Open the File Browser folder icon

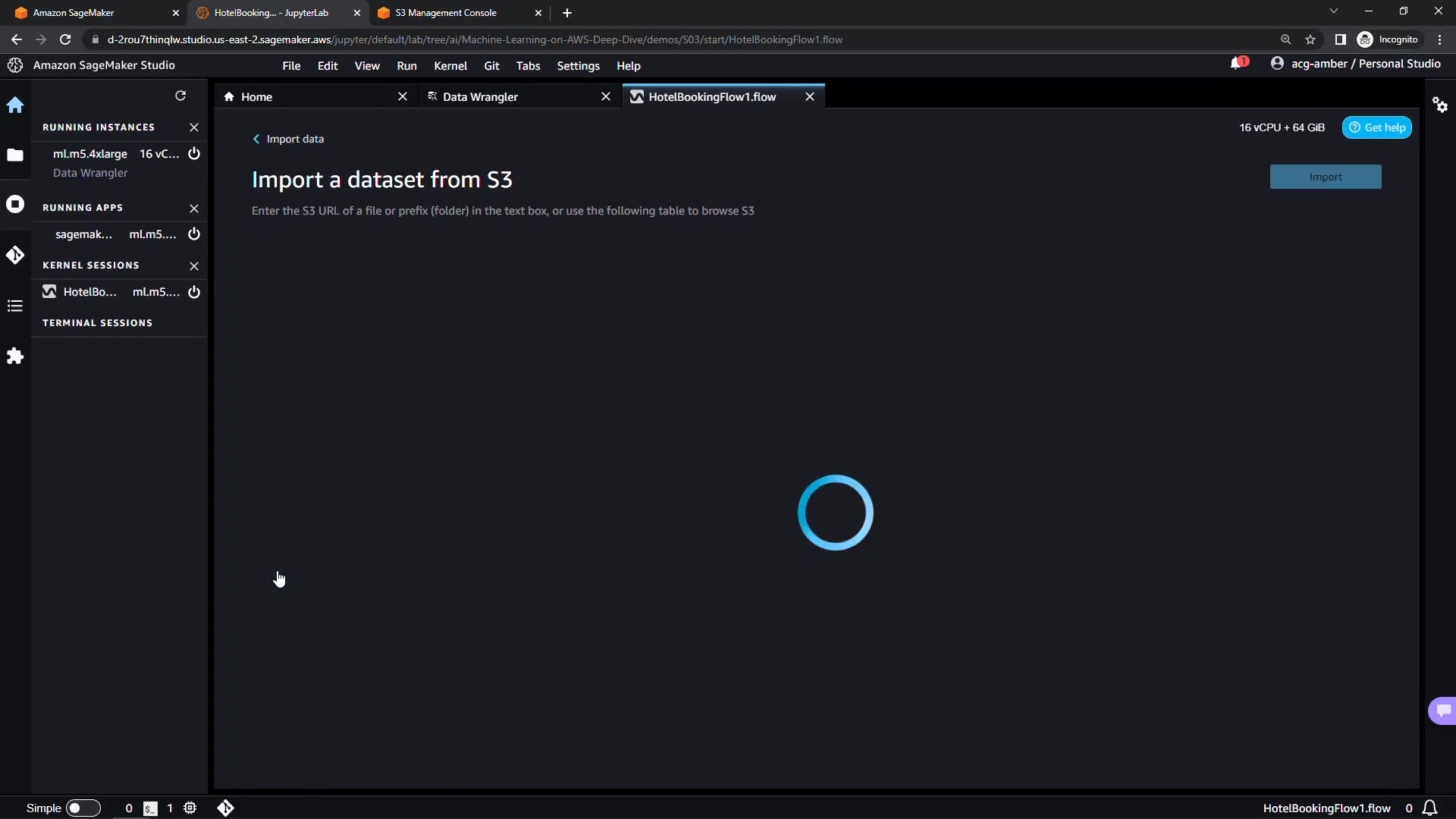click(x=15, y=155)
